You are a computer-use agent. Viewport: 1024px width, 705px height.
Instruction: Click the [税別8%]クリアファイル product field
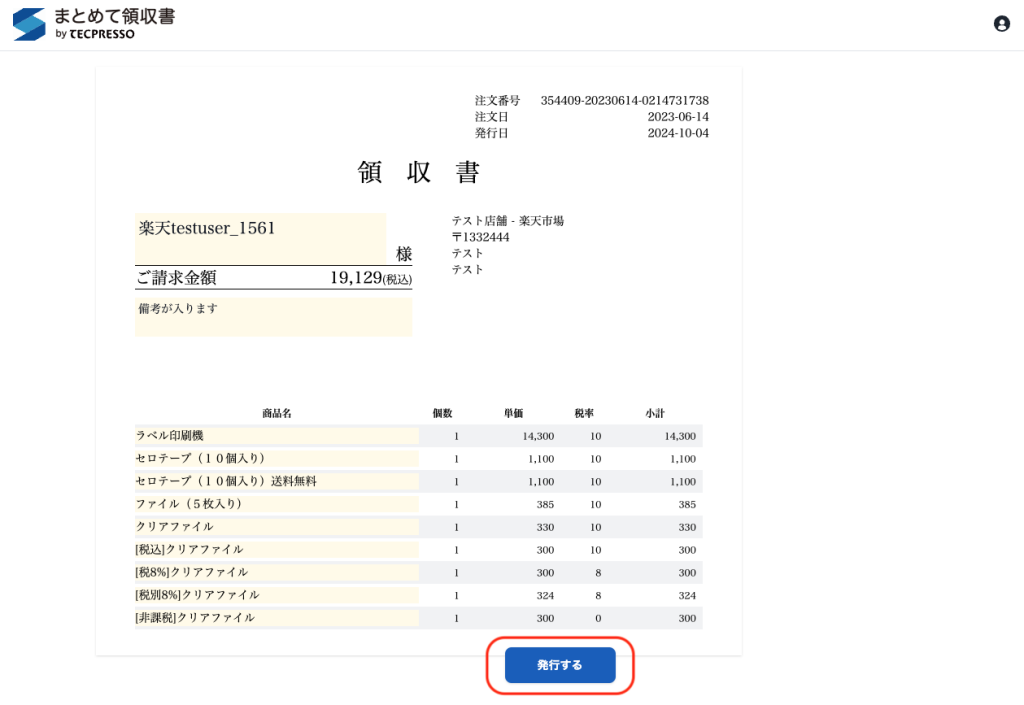point(277,595)
